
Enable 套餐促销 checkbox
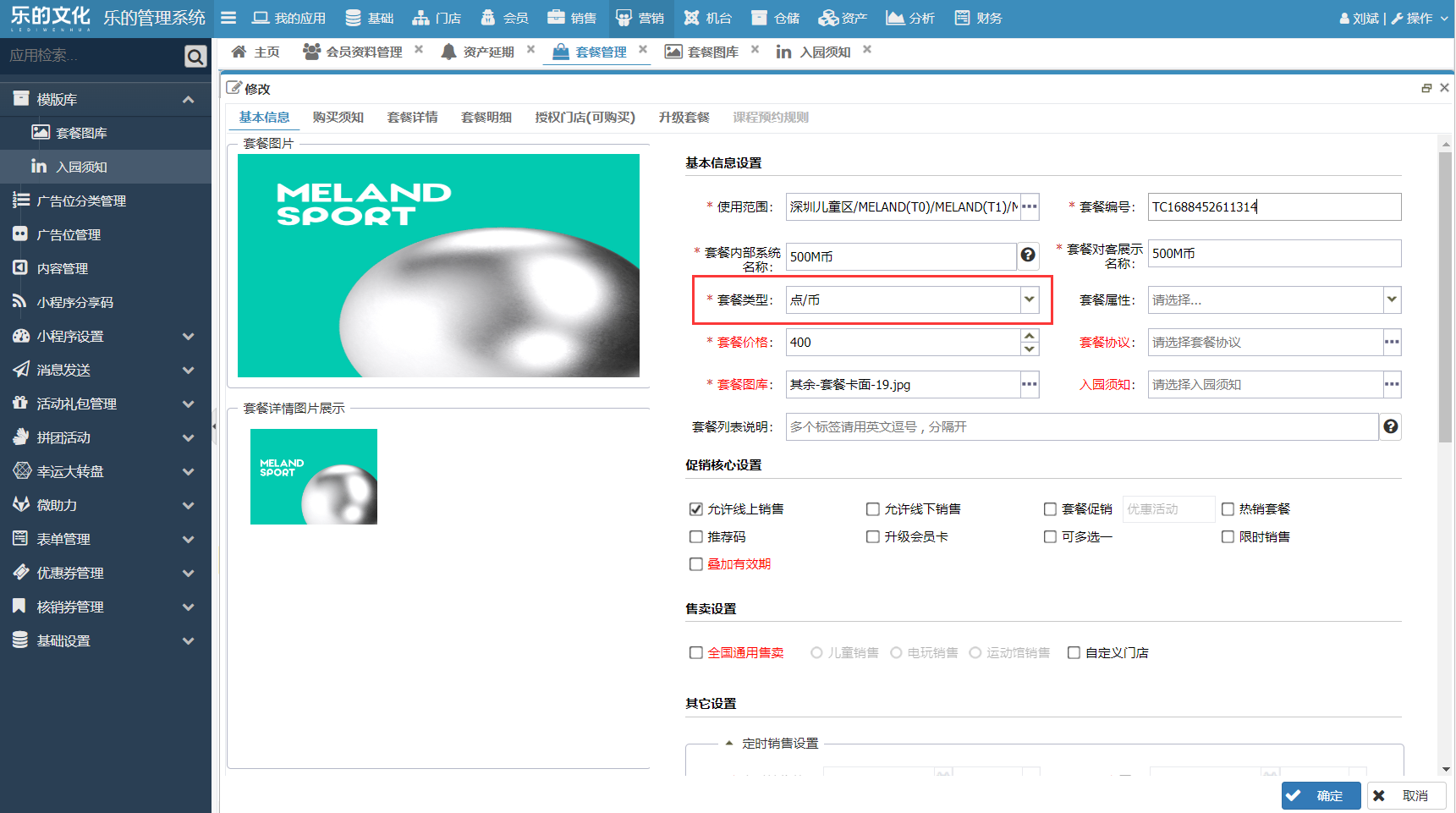(x=1050, y=508)
